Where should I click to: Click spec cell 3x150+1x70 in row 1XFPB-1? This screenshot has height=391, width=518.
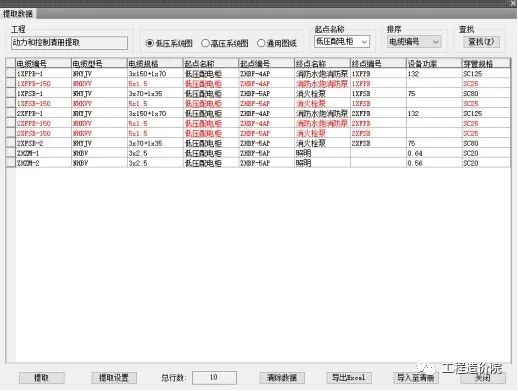coord(155,74)
